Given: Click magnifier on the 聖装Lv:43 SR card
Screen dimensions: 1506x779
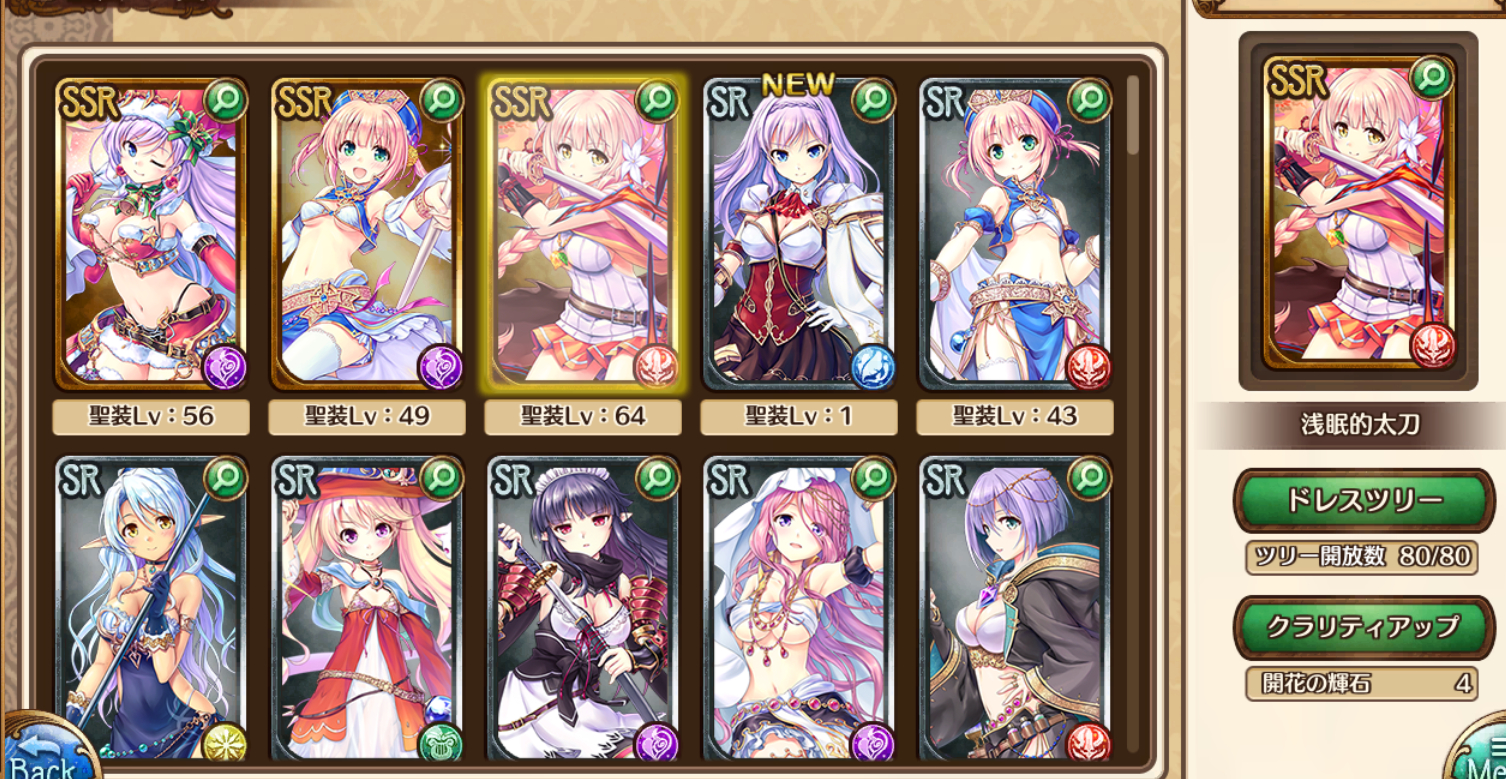Looking at the screenshot, I should (x=1089, y=100).
